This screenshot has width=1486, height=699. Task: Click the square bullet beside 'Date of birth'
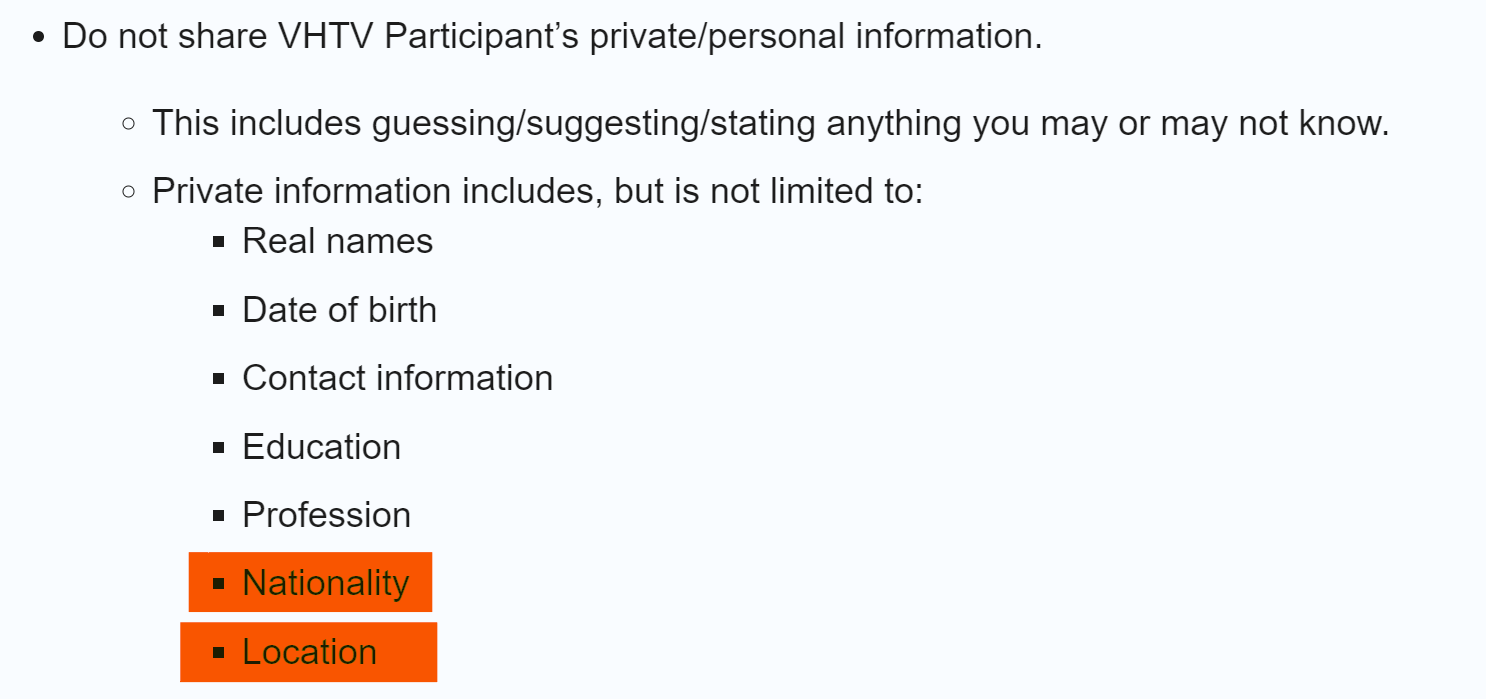coord(219,311)
